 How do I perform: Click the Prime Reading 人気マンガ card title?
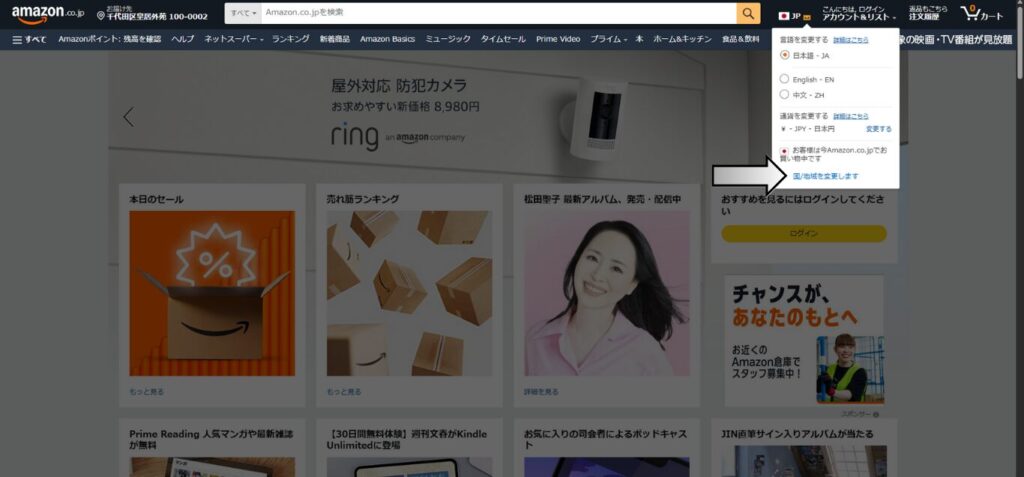212,439
